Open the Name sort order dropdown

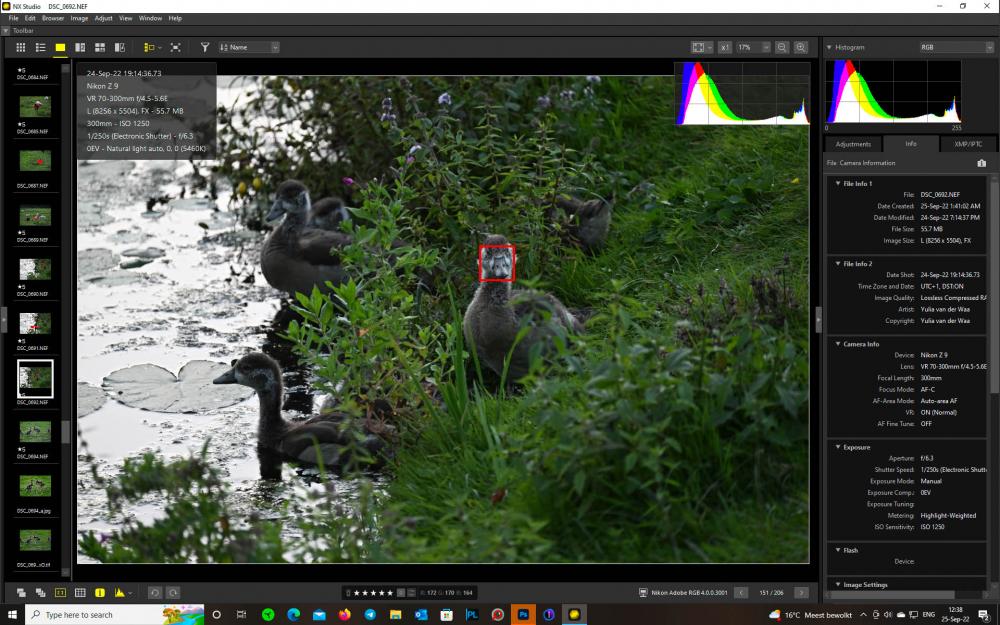click(x=249, y=47)
